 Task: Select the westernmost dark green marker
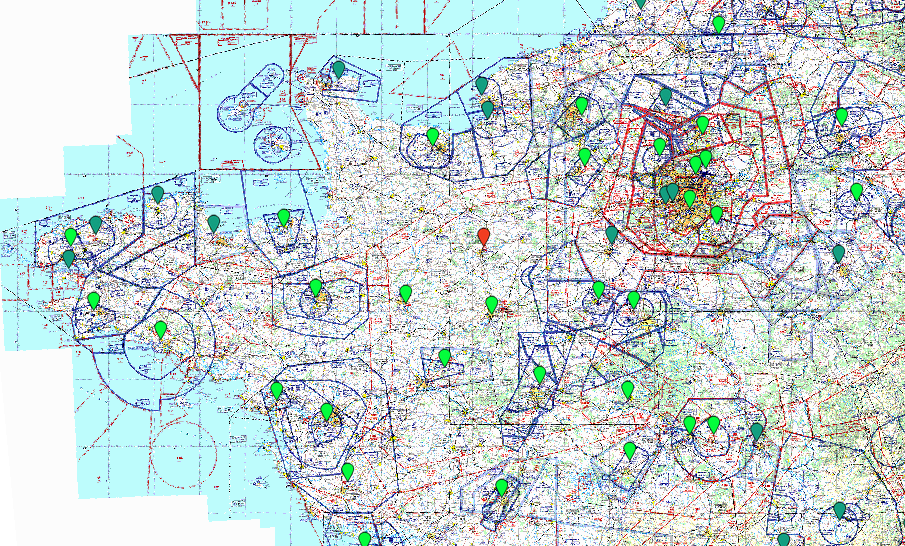69,259
